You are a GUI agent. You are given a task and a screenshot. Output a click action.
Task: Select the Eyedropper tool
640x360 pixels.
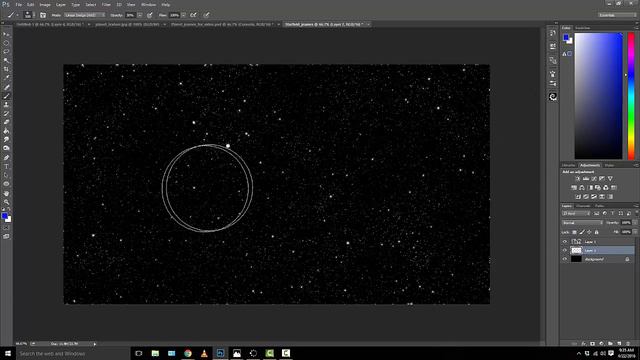[x=6, y=78]
